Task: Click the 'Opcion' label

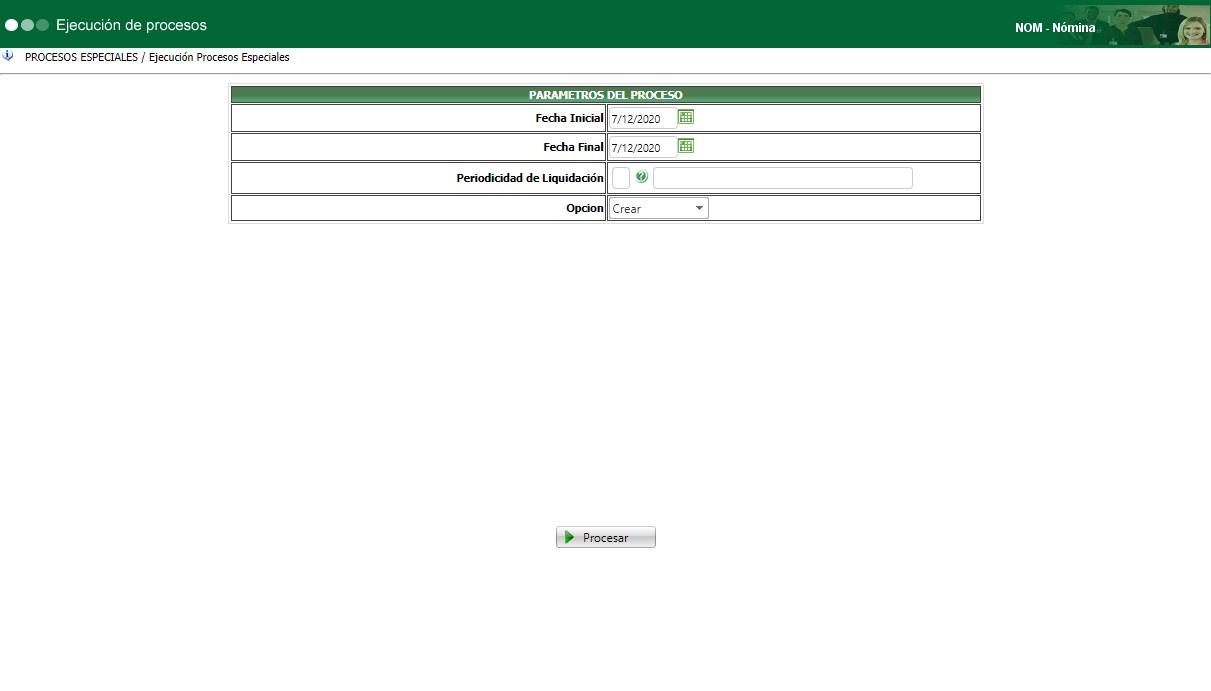Action: [585, 208]
